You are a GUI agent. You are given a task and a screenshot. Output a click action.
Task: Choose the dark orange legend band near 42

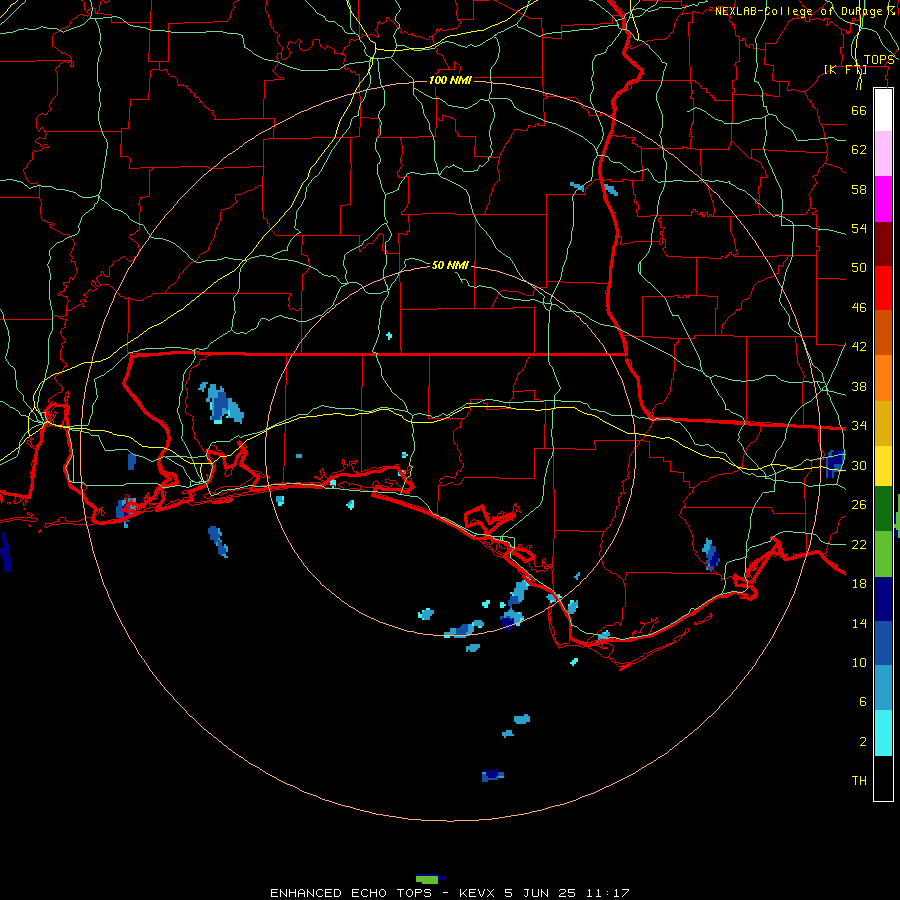(x=883, y=333)
